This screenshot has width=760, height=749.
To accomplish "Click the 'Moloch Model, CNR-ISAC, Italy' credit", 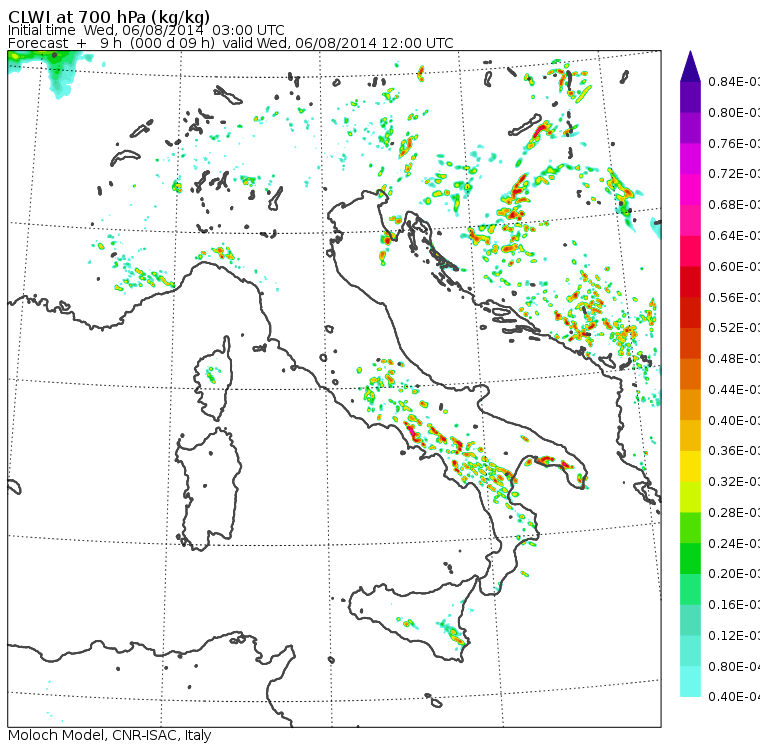I will point(110,735).
